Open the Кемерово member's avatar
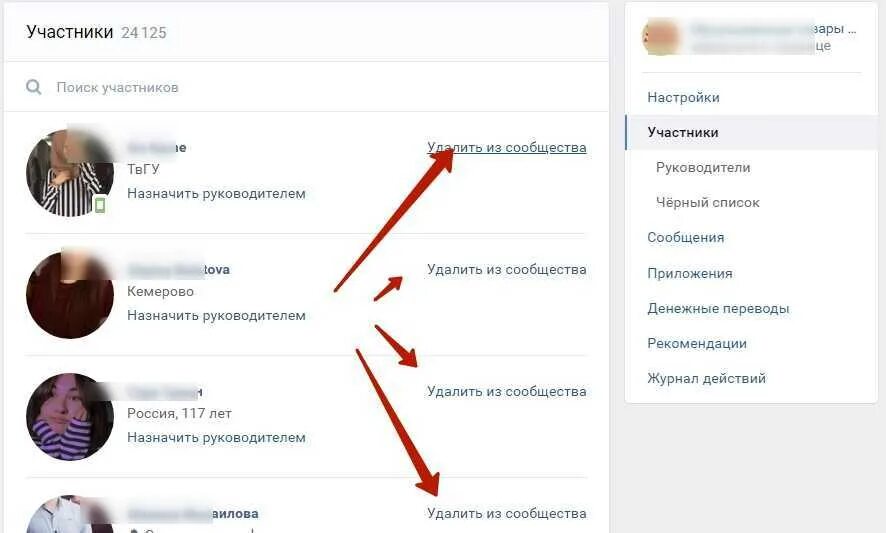The height and width of the screenshot is (533, 886). point(70,294)
